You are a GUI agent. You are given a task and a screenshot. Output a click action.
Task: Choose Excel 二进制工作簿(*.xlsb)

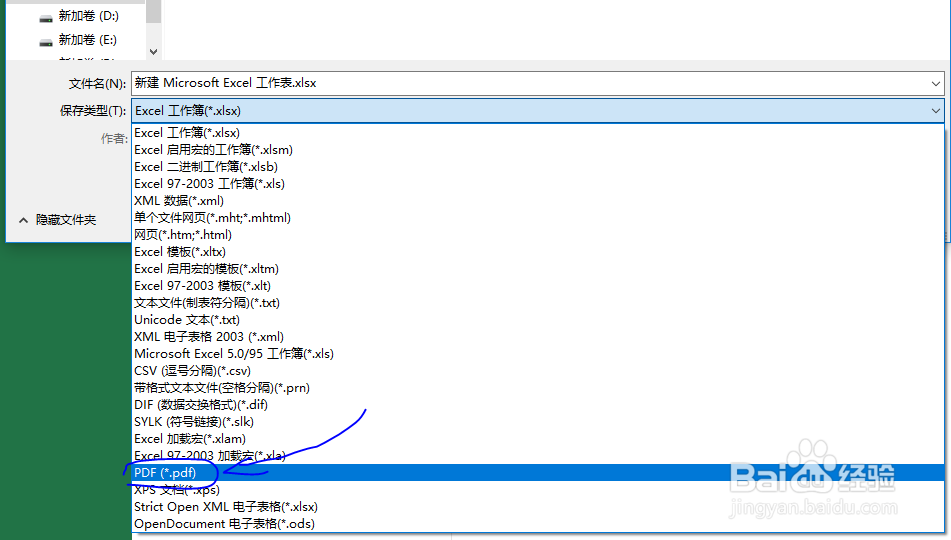click(538, 167)
